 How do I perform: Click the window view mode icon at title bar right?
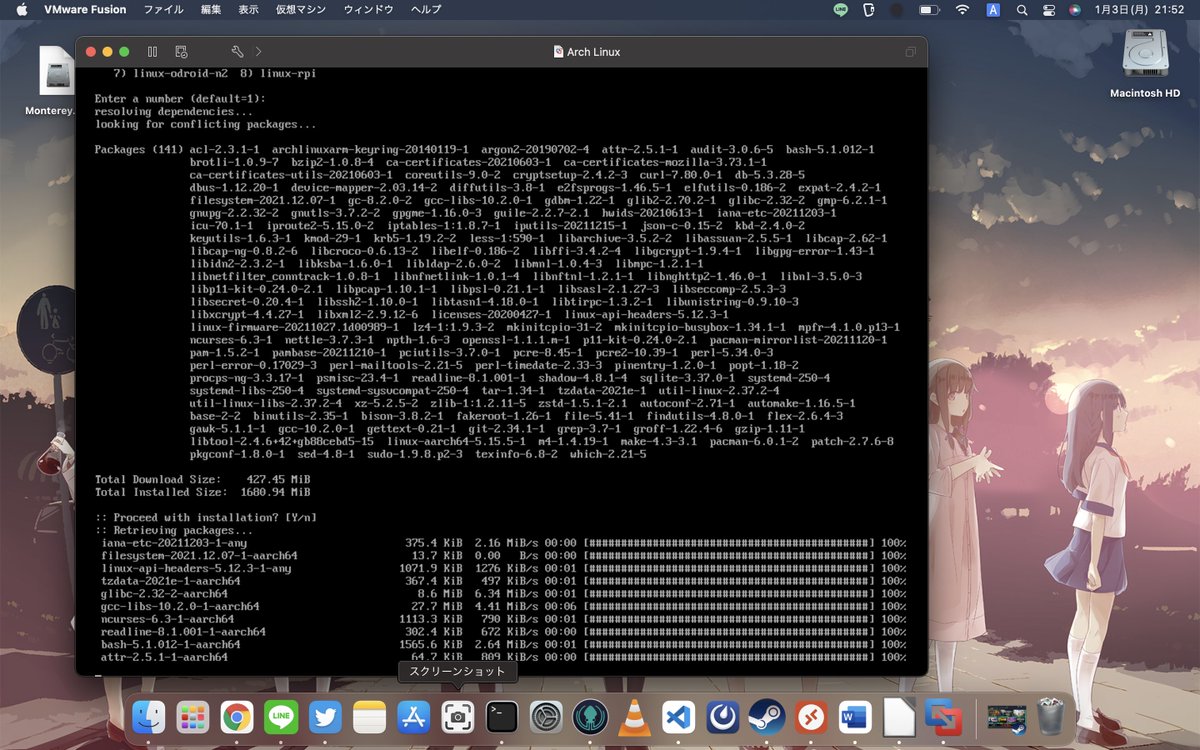(910, 51)
